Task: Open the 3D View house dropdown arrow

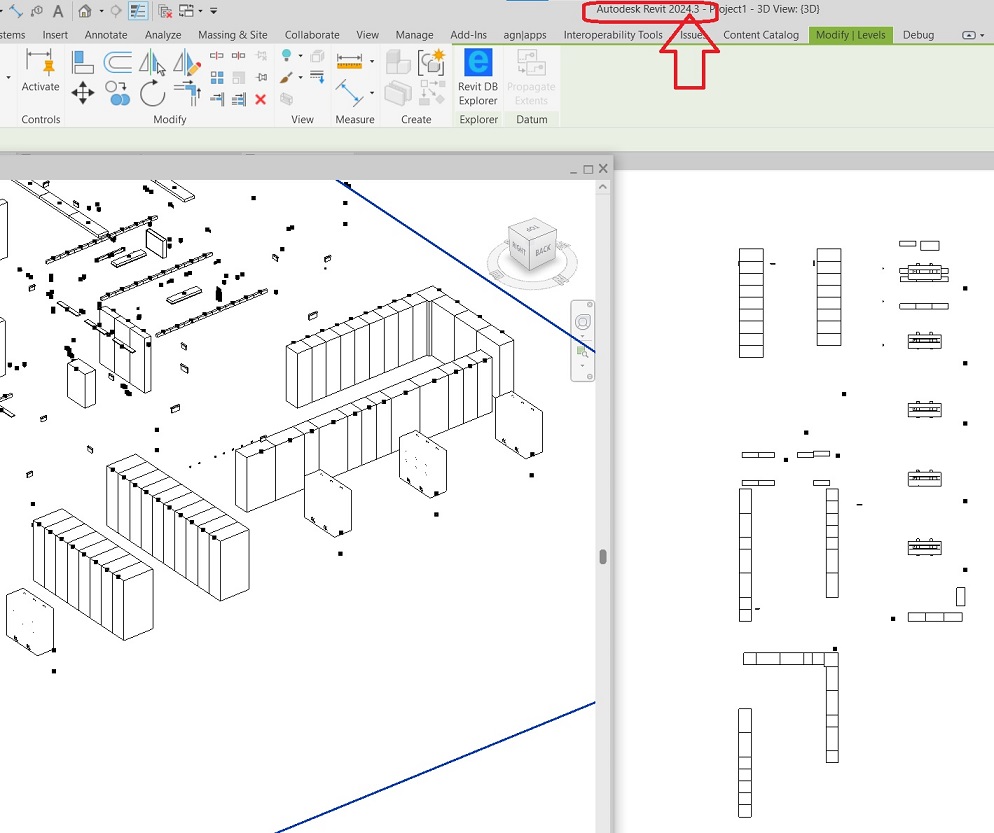Action: click(101, 11)
